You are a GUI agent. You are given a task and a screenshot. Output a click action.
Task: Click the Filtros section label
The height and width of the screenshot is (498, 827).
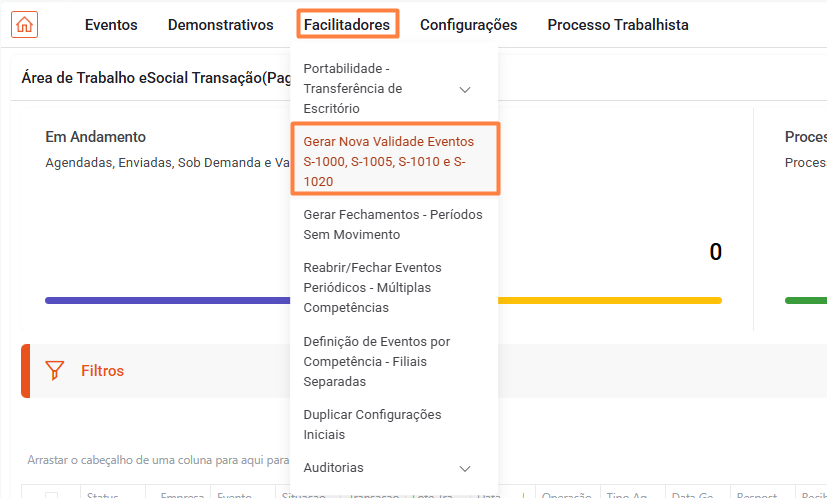[102, 371]
